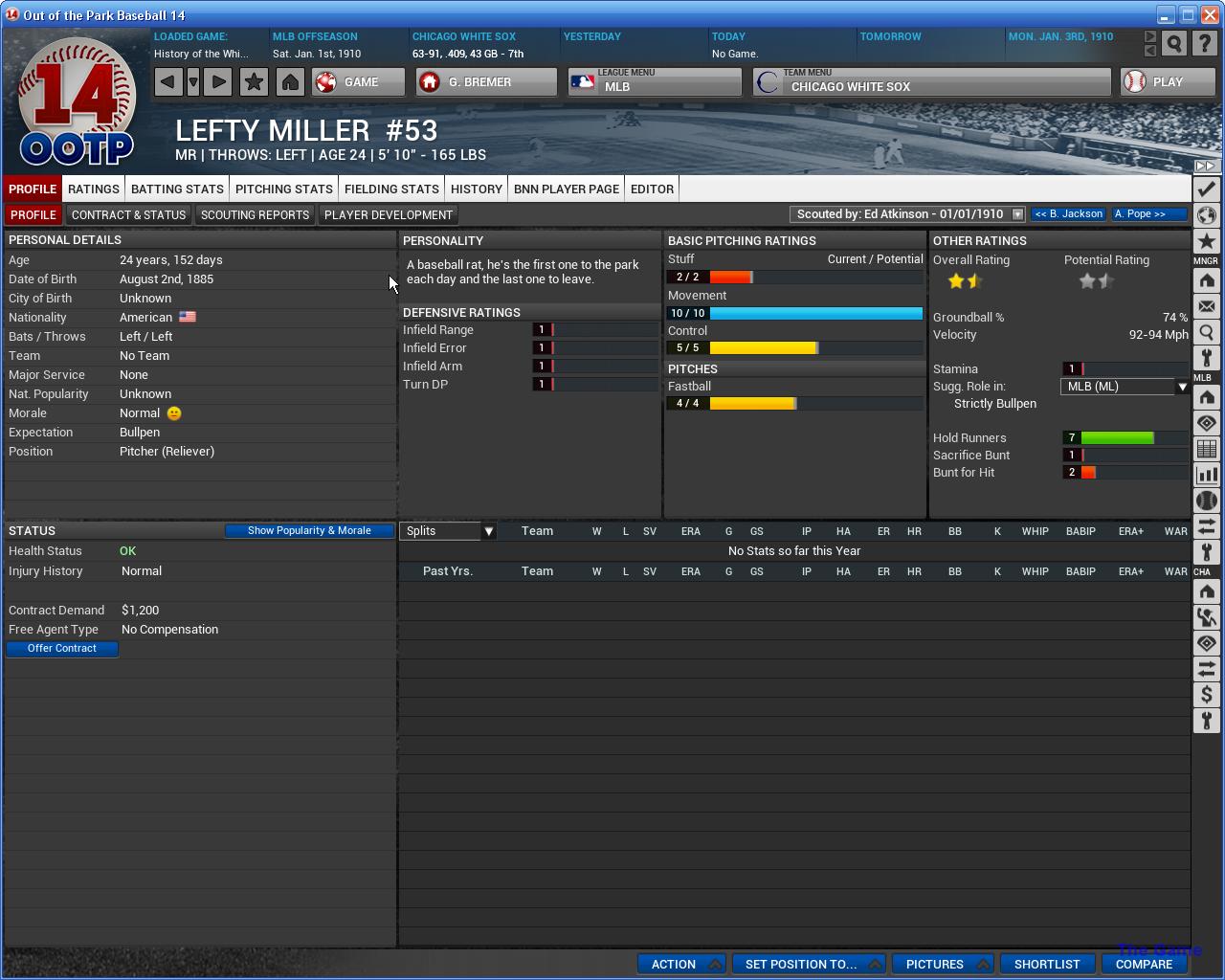1225x980 pixels.
Task: Open the Scouted by Ed Atkinson dropdown
Action: coord(1017,214)
